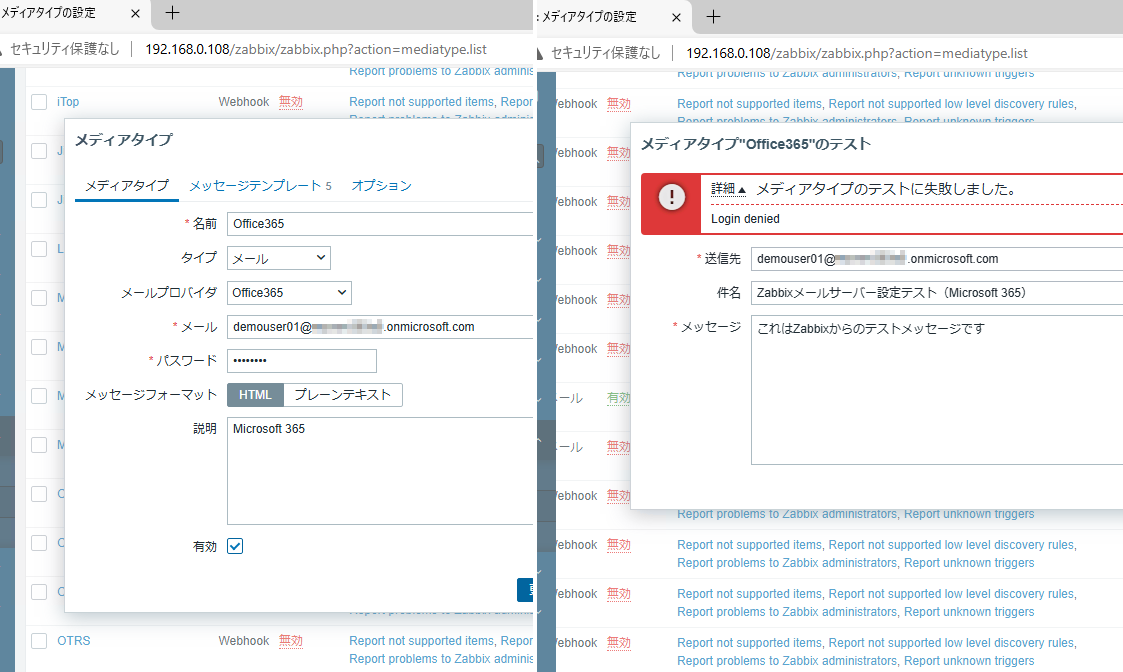Close the left browser's メディアタイプの設定 tab
This screenshot has height=672, width=1123.
(136, 14)
